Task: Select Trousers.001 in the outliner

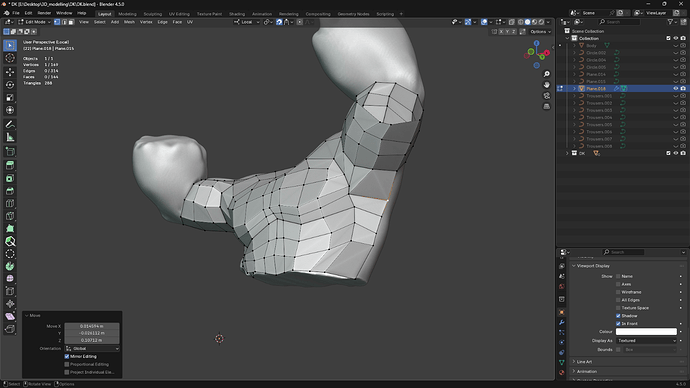Action: coord(599,96)
